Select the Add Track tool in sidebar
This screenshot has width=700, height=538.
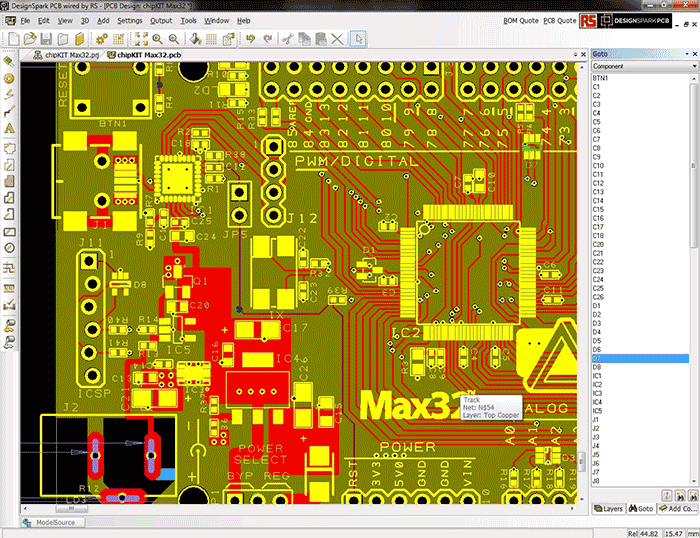[9, 112]
